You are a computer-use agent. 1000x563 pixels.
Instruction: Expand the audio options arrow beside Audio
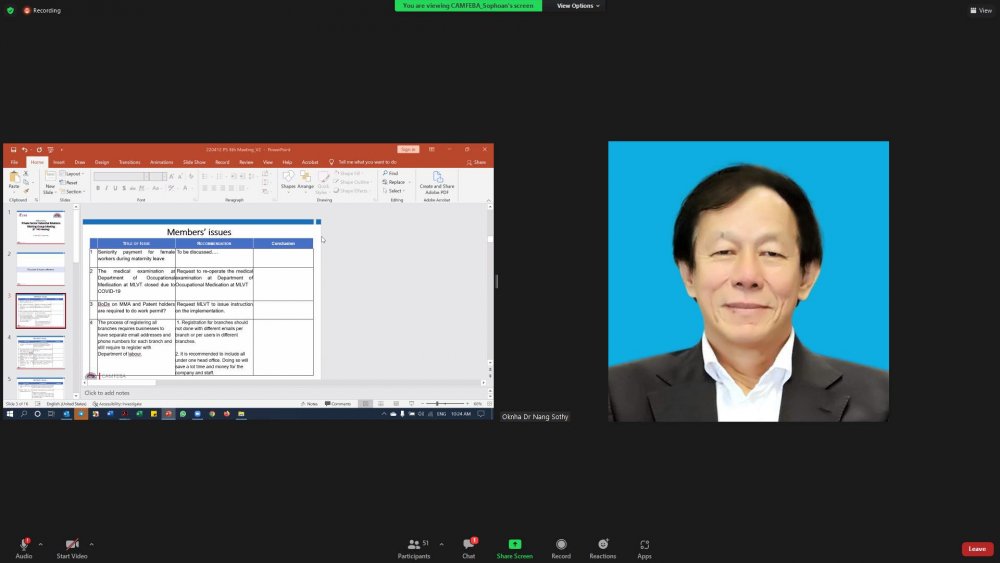40,545
